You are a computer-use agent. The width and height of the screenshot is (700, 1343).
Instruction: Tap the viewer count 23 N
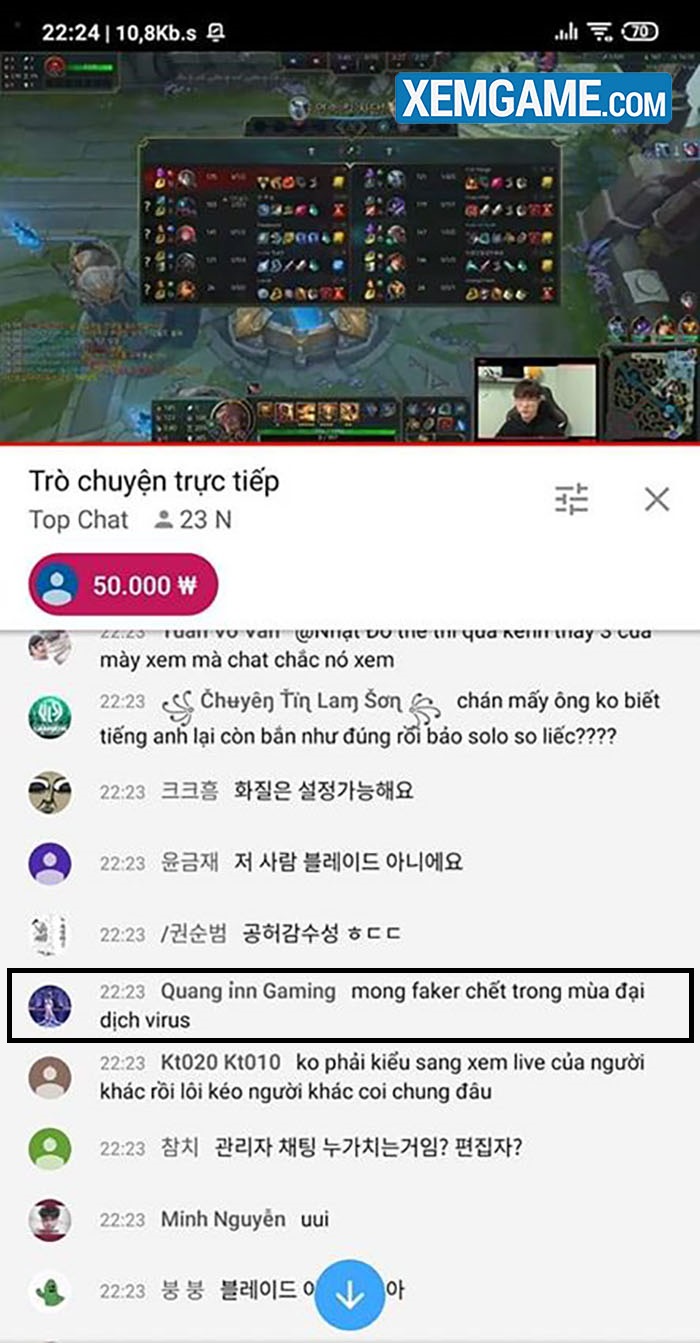(x=193, y=520)
